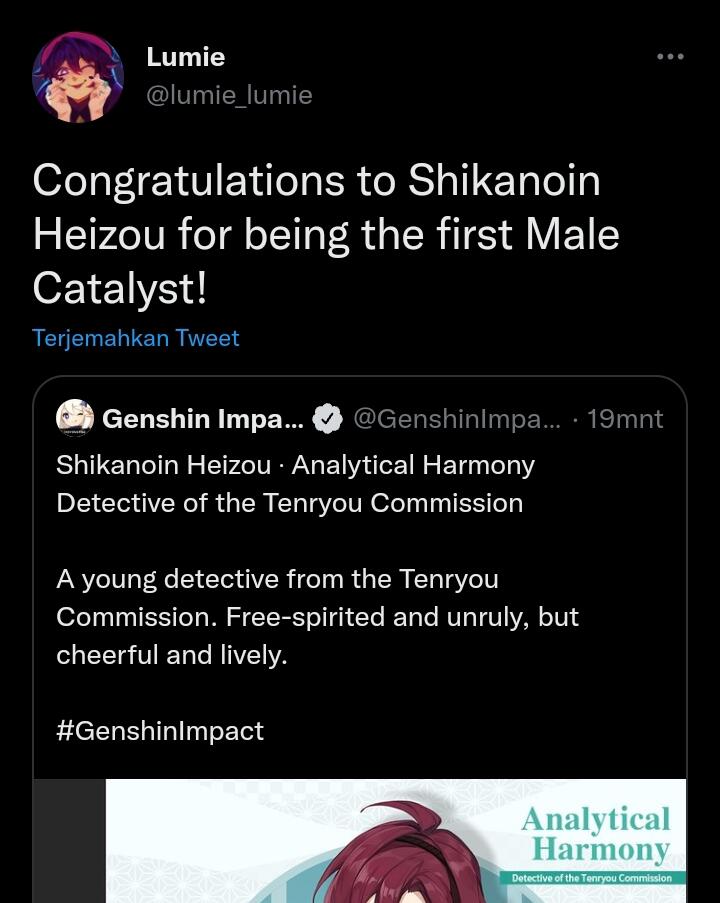The height and width of the screenshot is (903, 720).
Task: Click the main congratulations tweet text
Action: tap(326, 235)
